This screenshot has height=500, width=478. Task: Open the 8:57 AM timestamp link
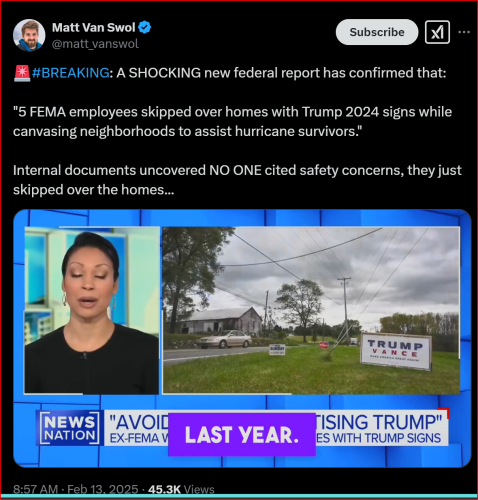36,489
